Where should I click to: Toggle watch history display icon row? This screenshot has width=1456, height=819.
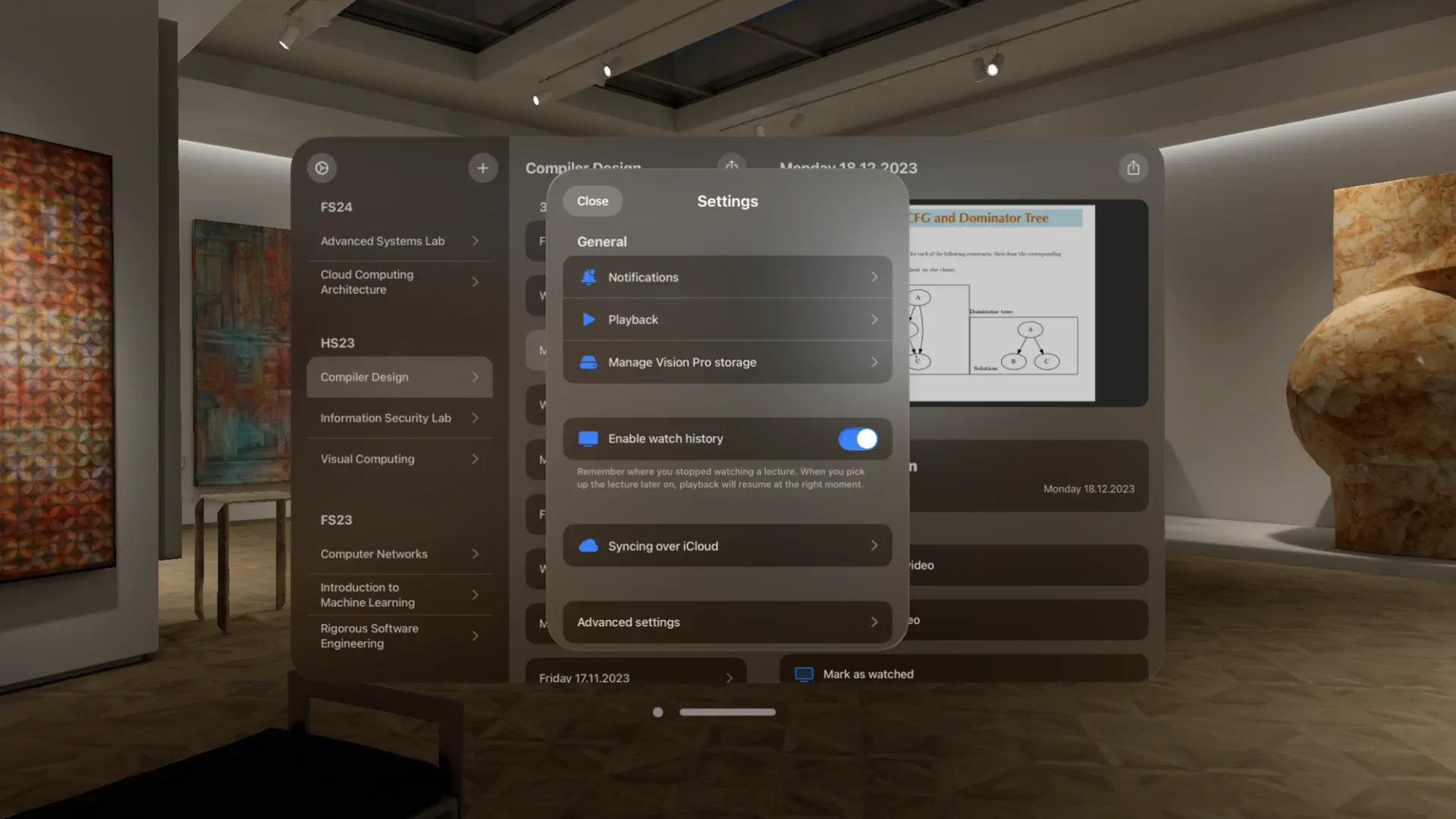pyautogui.click(x=588, y=438)
